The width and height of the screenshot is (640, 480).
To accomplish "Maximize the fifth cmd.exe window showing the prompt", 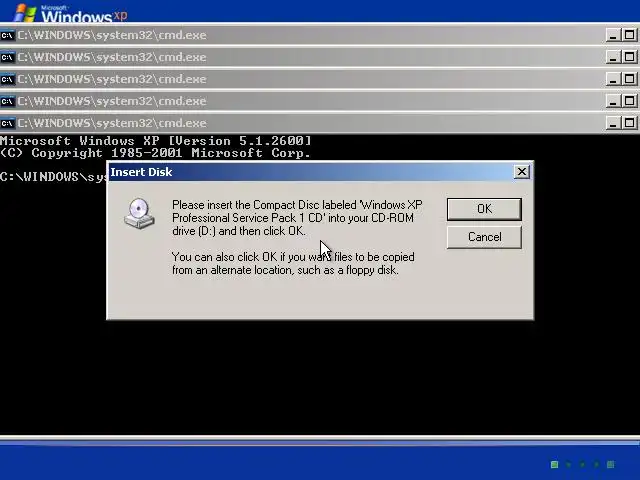I will [629, 123].
